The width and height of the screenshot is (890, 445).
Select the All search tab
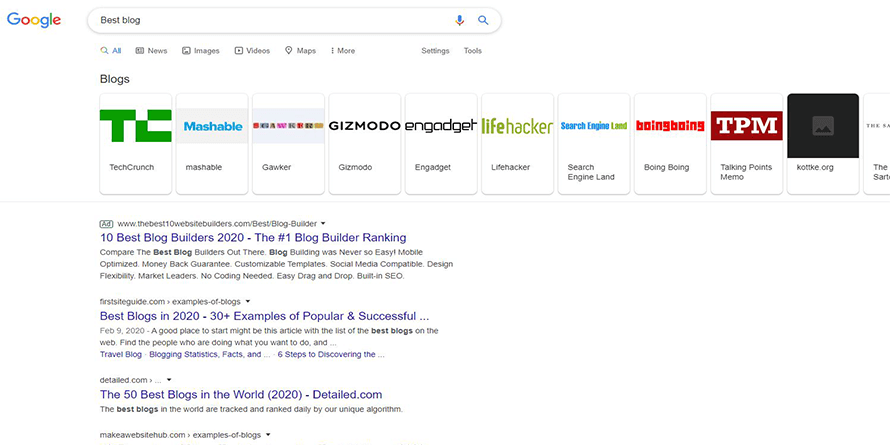point(111,51)
